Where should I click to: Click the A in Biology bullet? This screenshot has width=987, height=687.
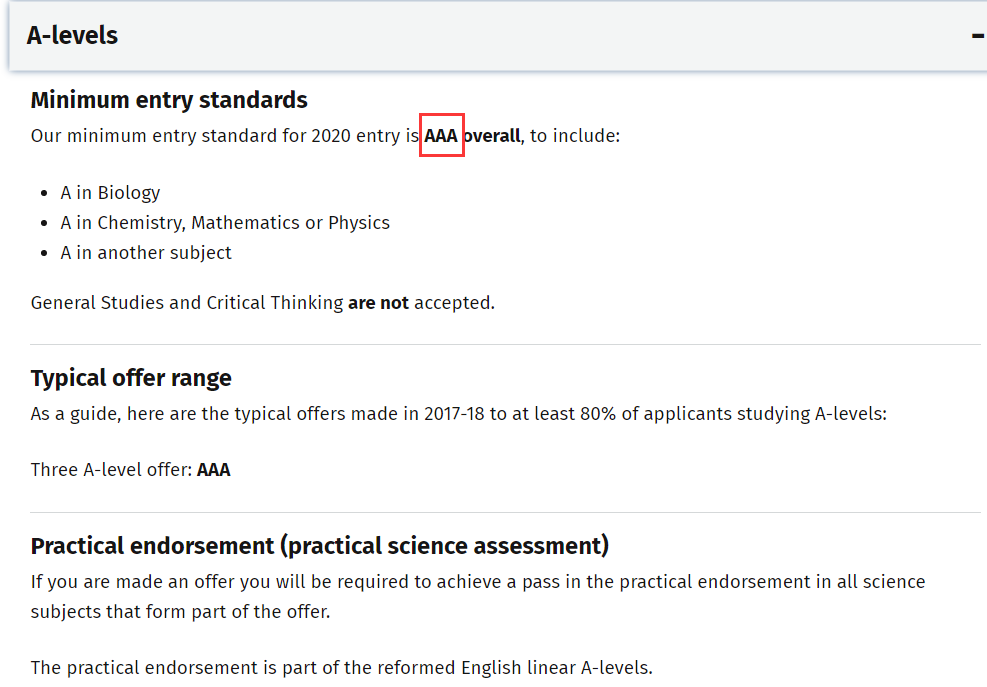point(110,193)
